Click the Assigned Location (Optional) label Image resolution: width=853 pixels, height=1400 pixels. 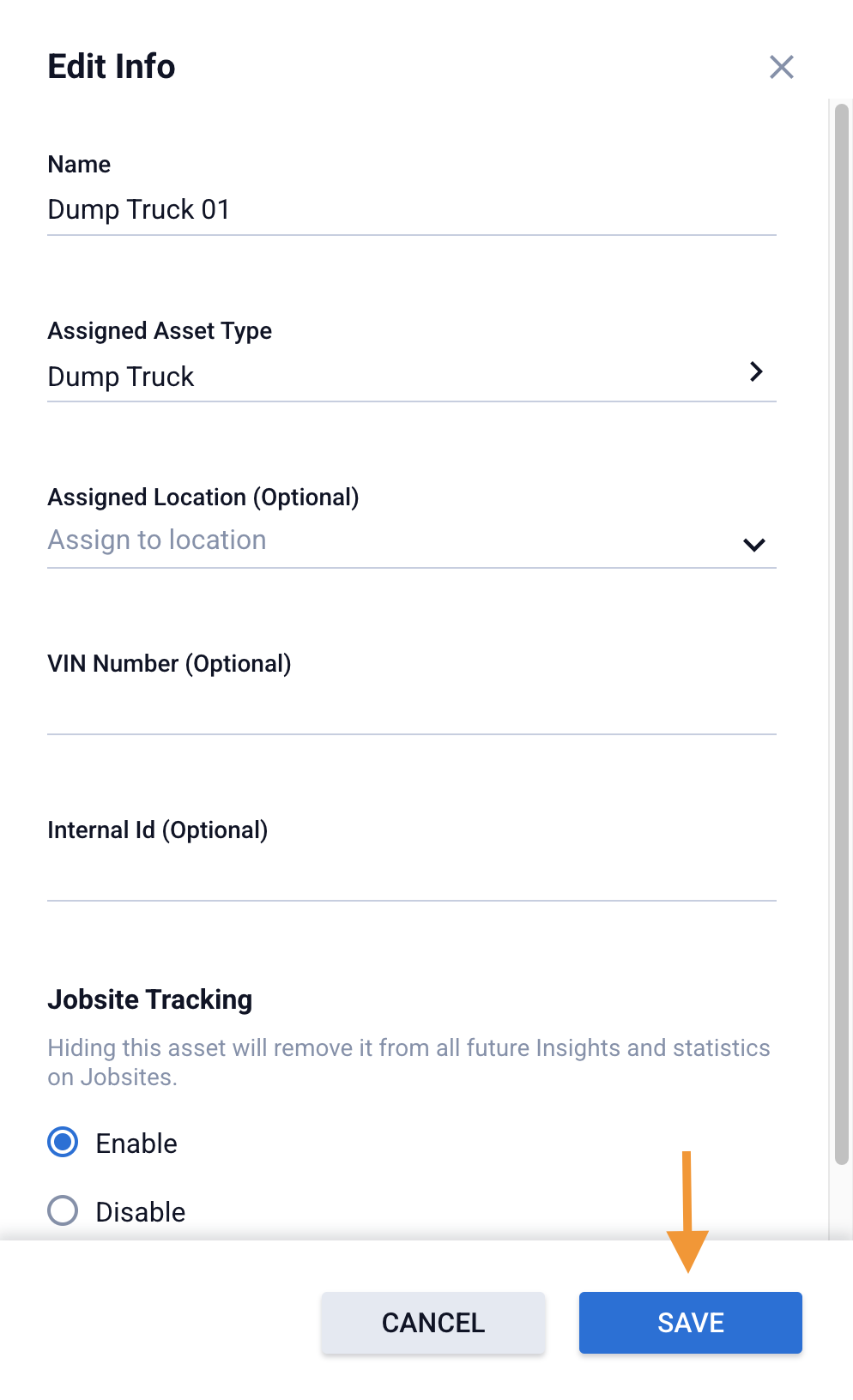click(x=203, y=498)
